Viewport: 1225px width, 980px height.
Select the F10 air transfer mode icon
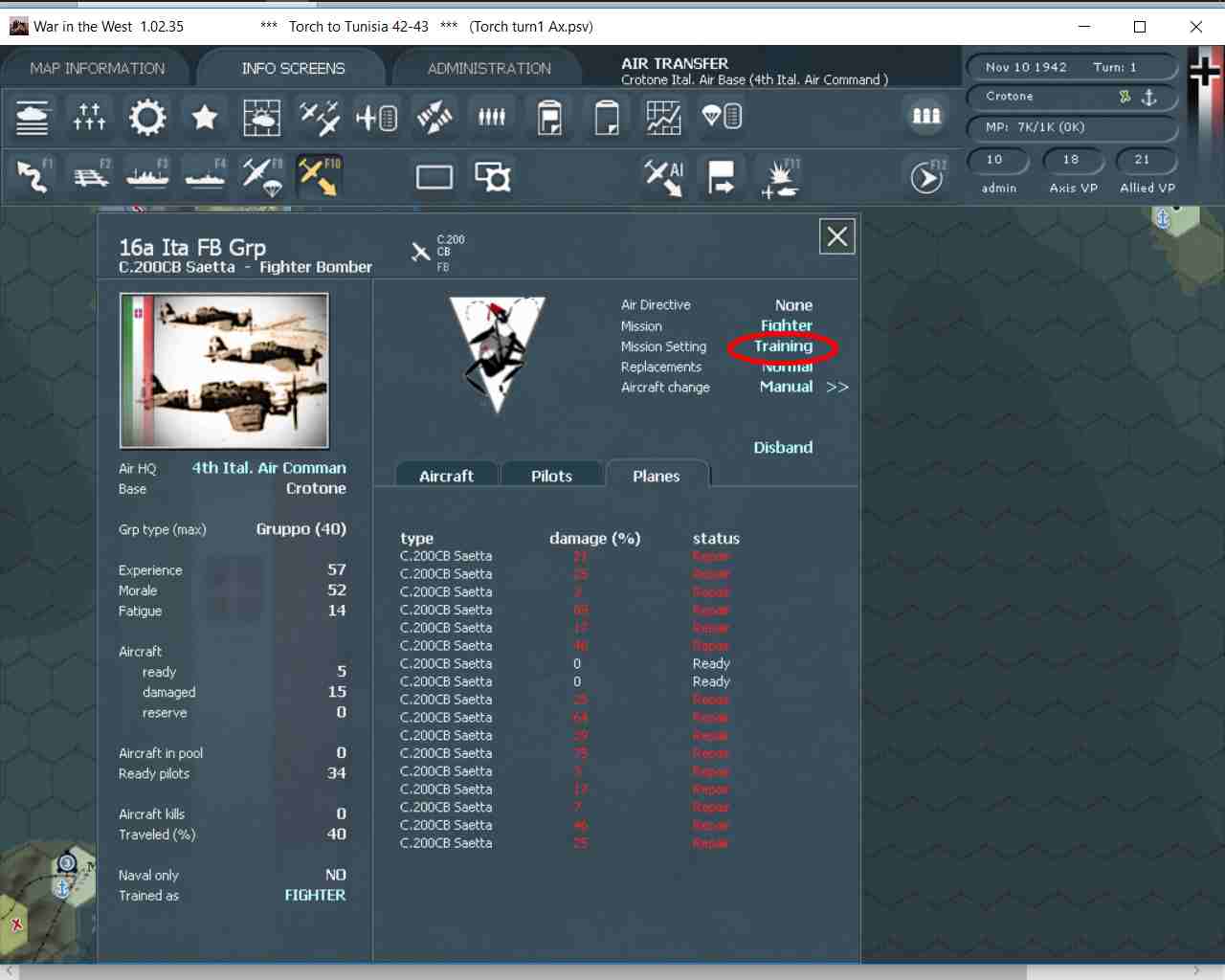(320, 176)
